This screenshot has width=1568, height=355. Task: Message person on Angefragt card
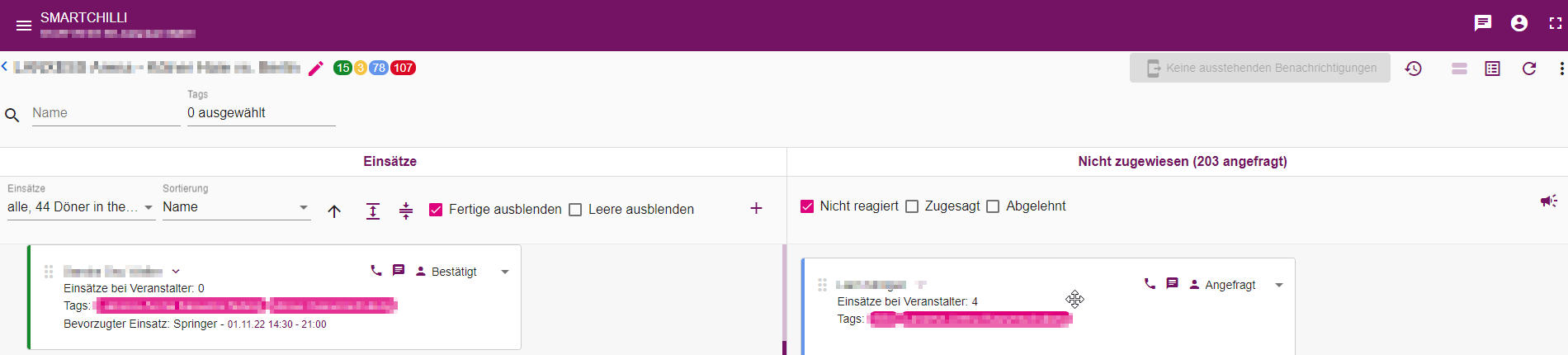click(x=1172, y=283)
